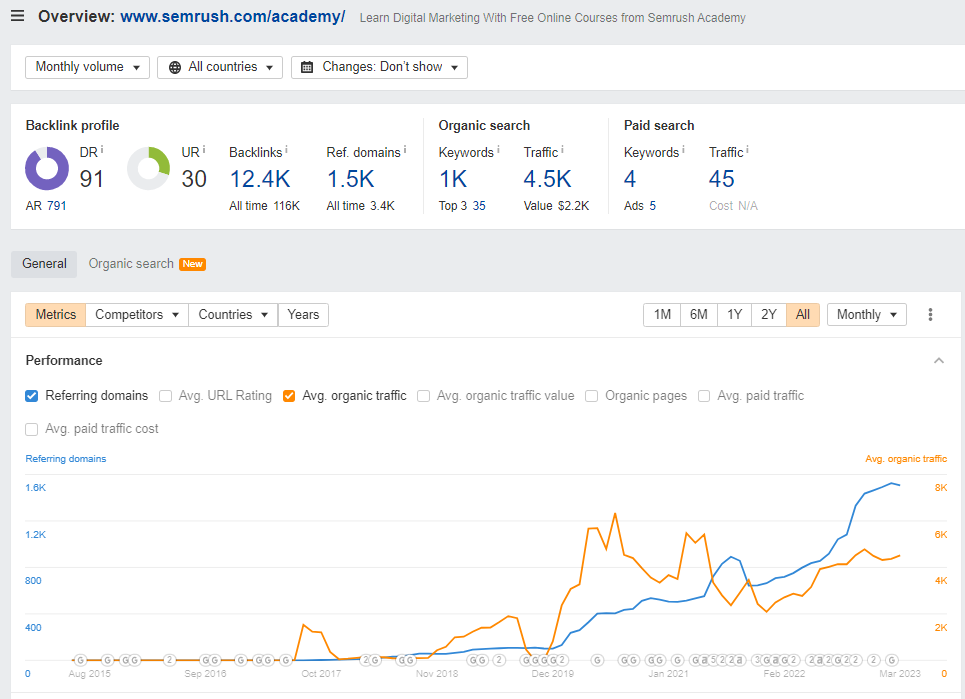Expand the Competitors dropdown

point(137,314)
